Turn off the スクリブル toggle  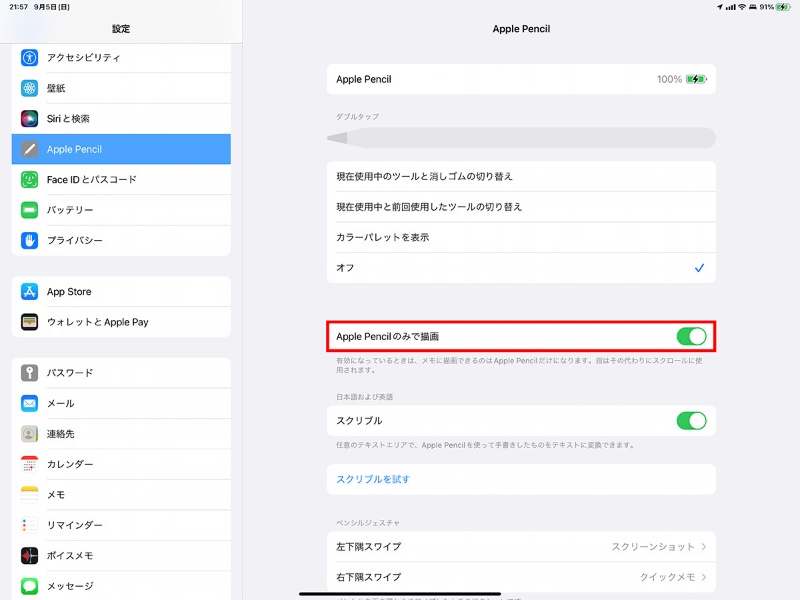pyautogui.click(x=691, y=421)
